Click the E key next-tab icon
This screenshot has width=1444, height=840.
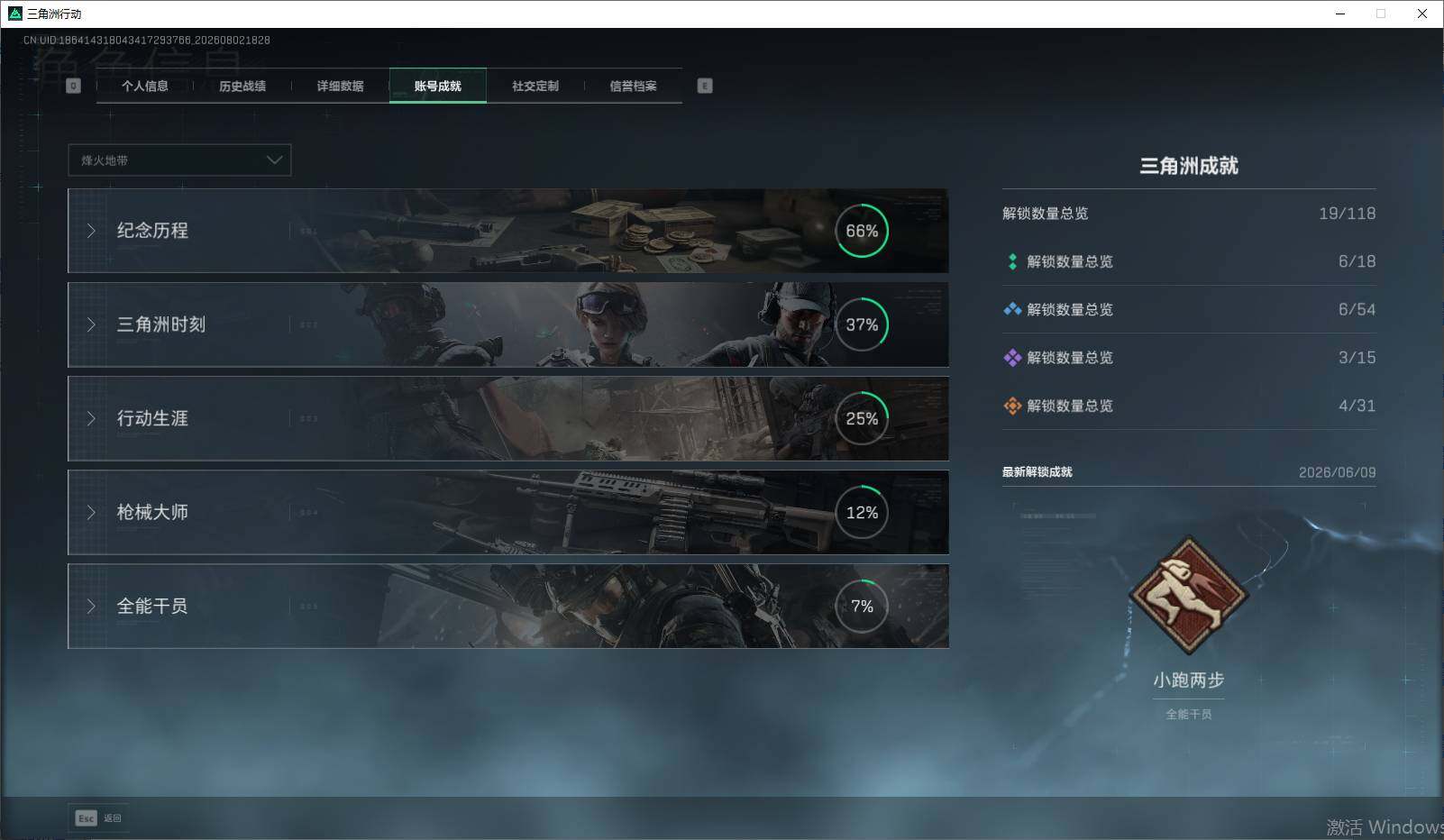(705, 86)
